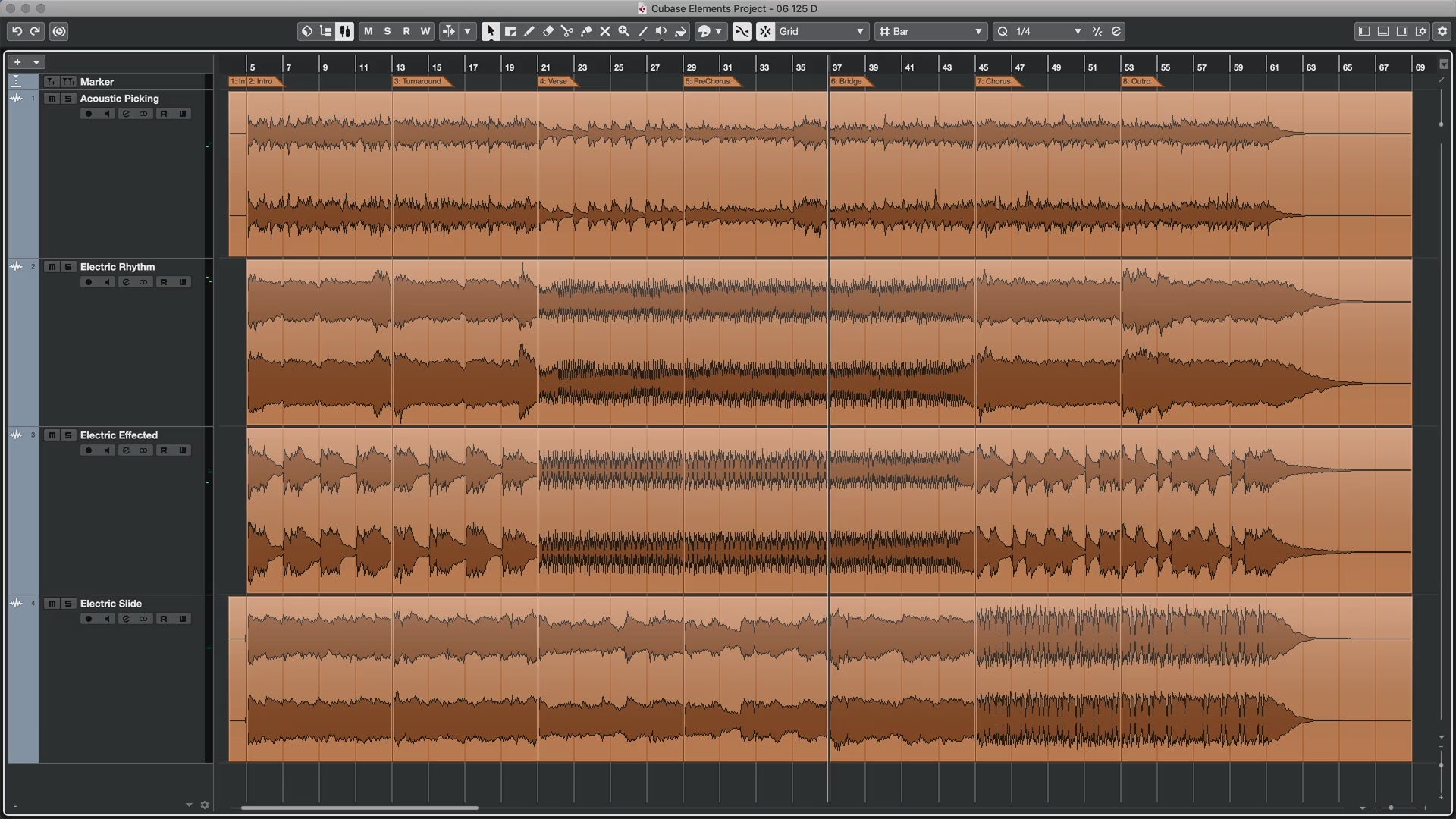This screenshot has height=819, width=1456.
Task: Click the Range Selection tool
Action: click(x=510, y=31)
